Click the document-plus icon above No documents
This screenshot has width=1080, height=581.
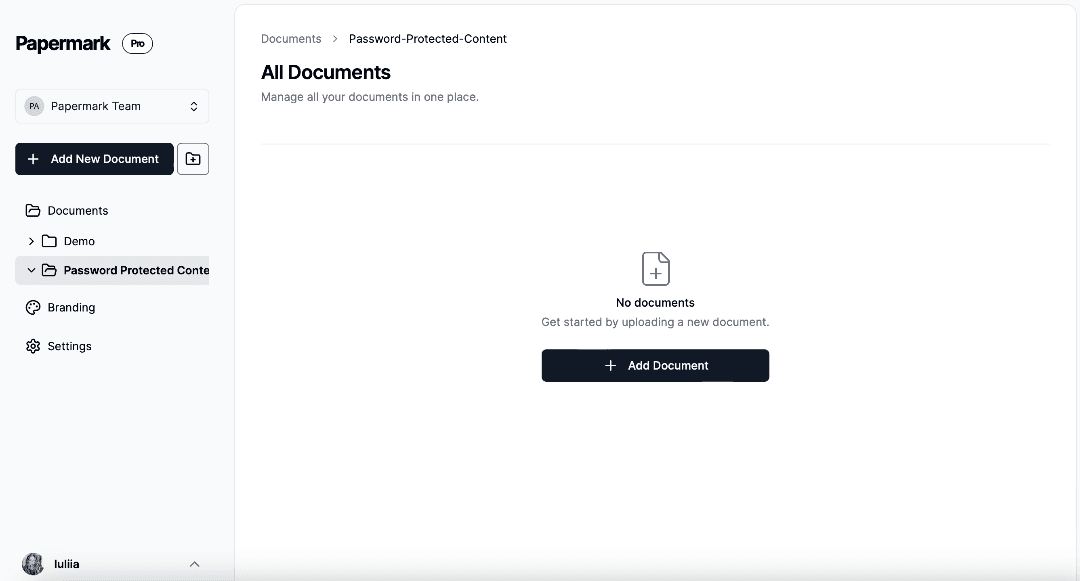[x=655, y=269]
